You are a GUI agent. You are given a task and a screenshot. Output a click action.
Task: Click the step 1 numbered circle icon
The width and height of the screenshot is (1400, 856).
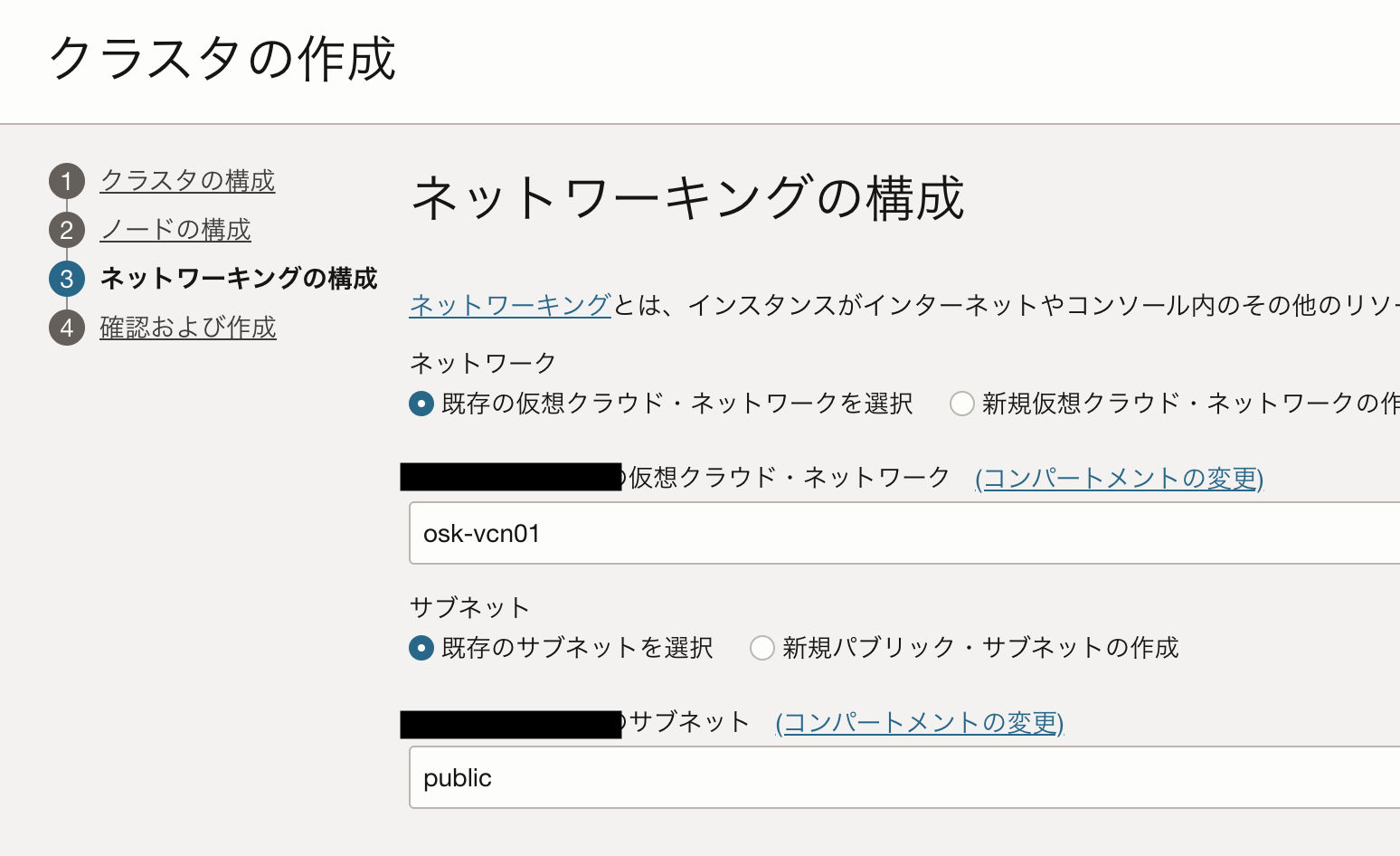[x=66, y=181]
